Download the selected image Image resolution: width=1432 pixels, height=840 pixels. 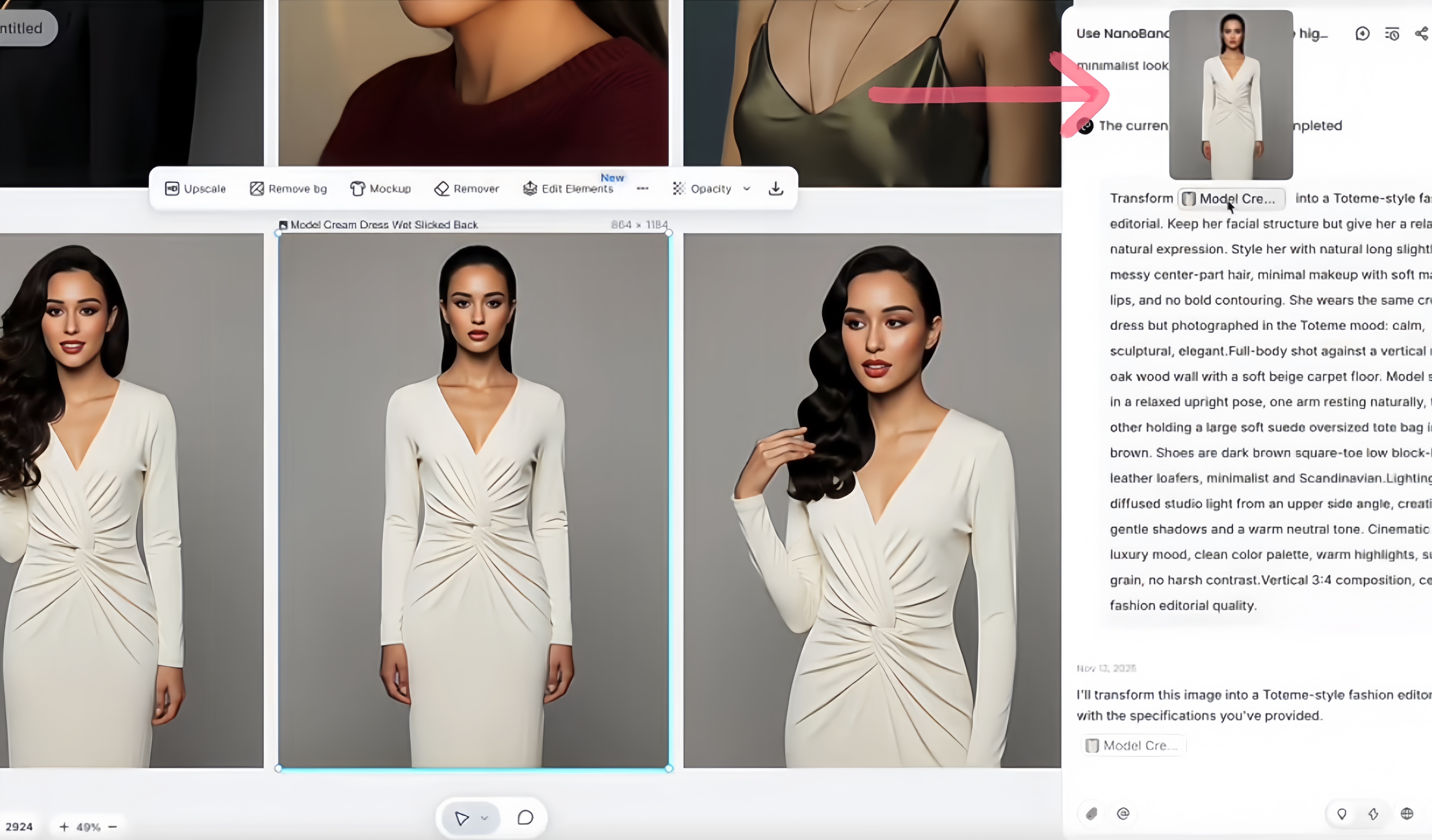coord(776,188)
